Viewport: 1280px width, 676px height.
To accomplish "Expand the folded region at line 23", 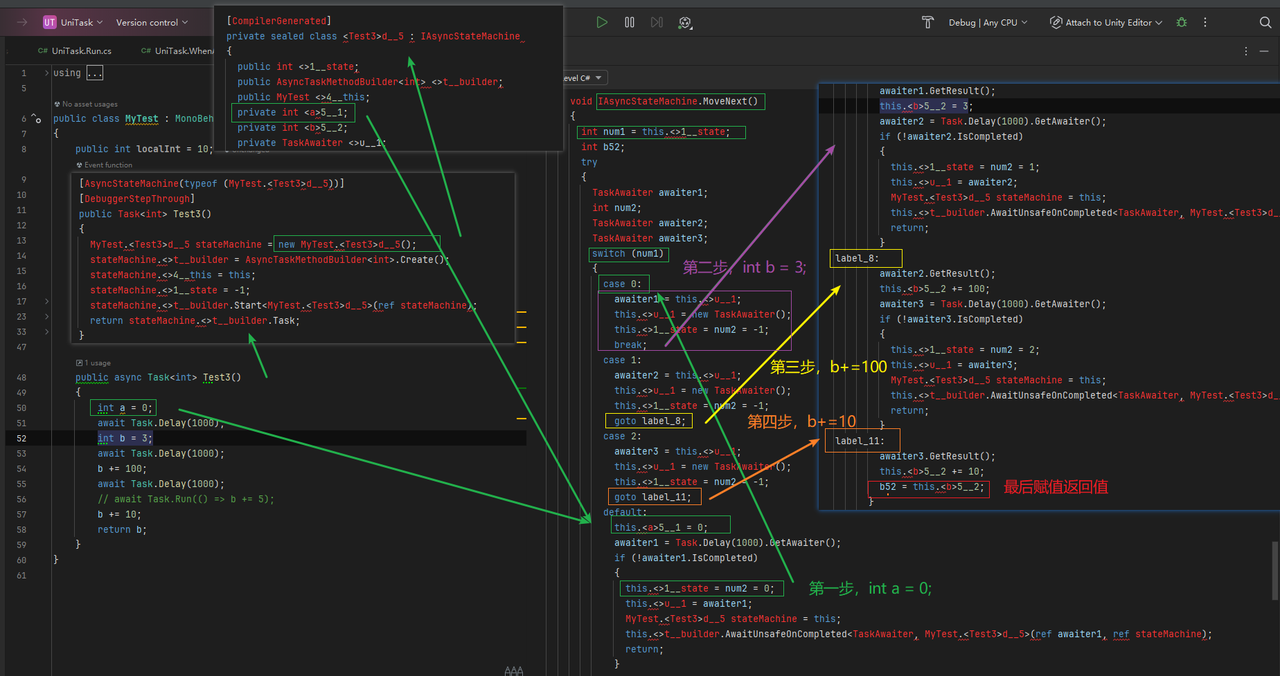I will coord(47,316).
